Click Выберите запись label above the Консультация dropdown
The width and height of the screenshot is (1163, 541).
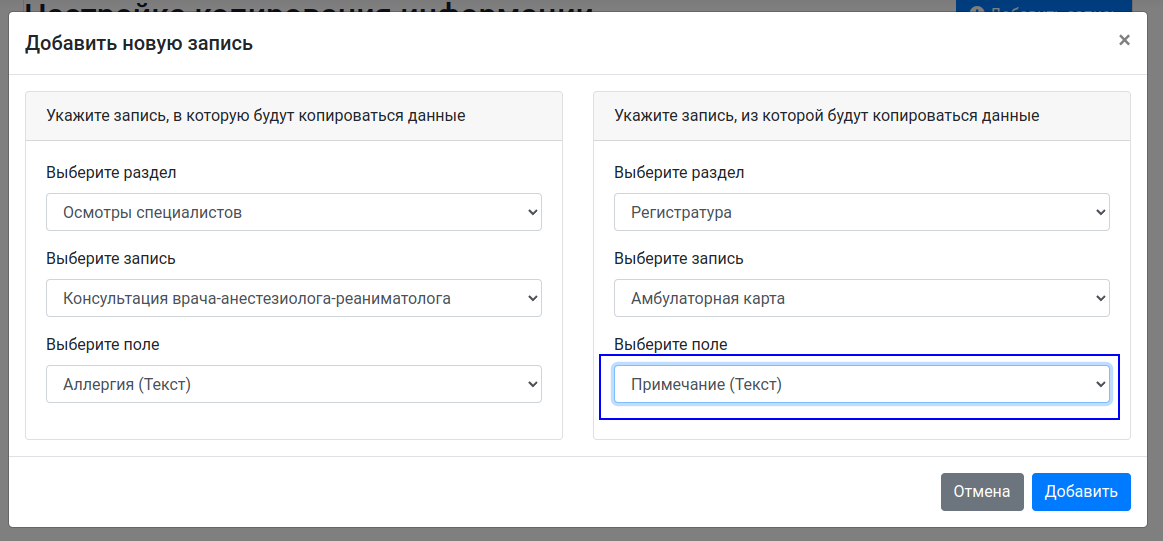111,259
